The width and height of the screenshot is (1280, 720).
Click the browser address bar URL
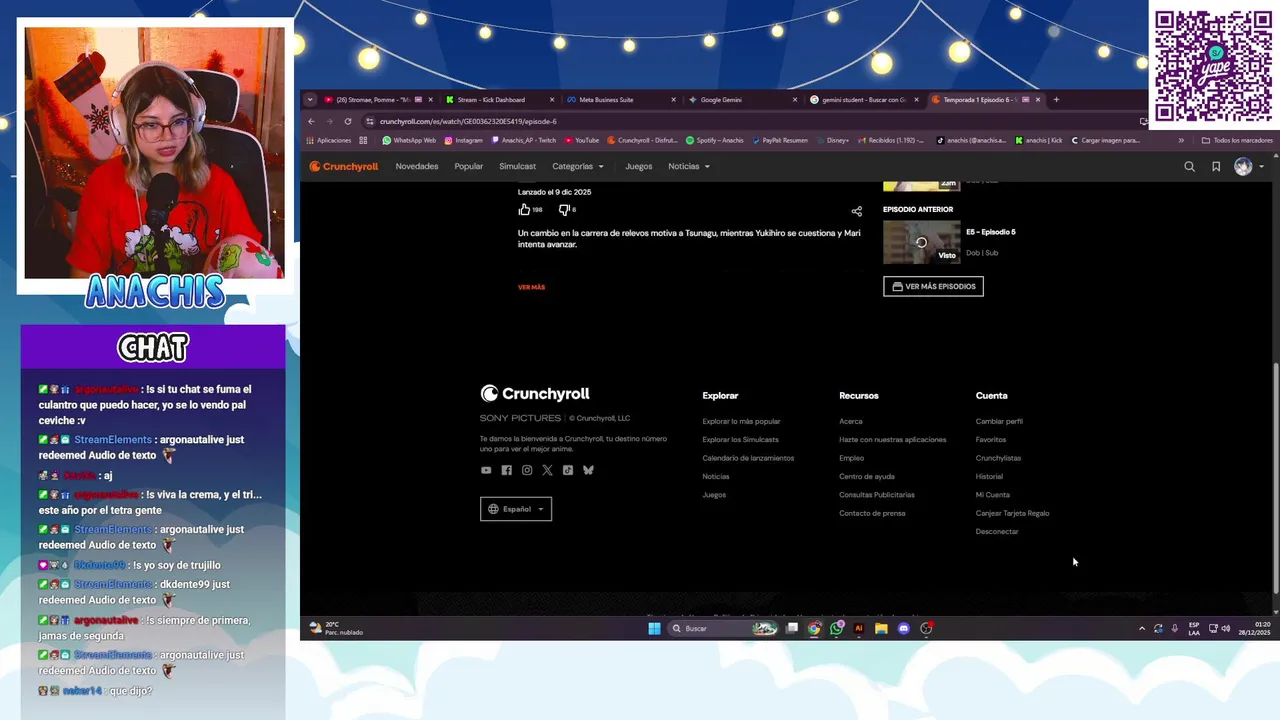pyautogui.click(x=468, y=121)
